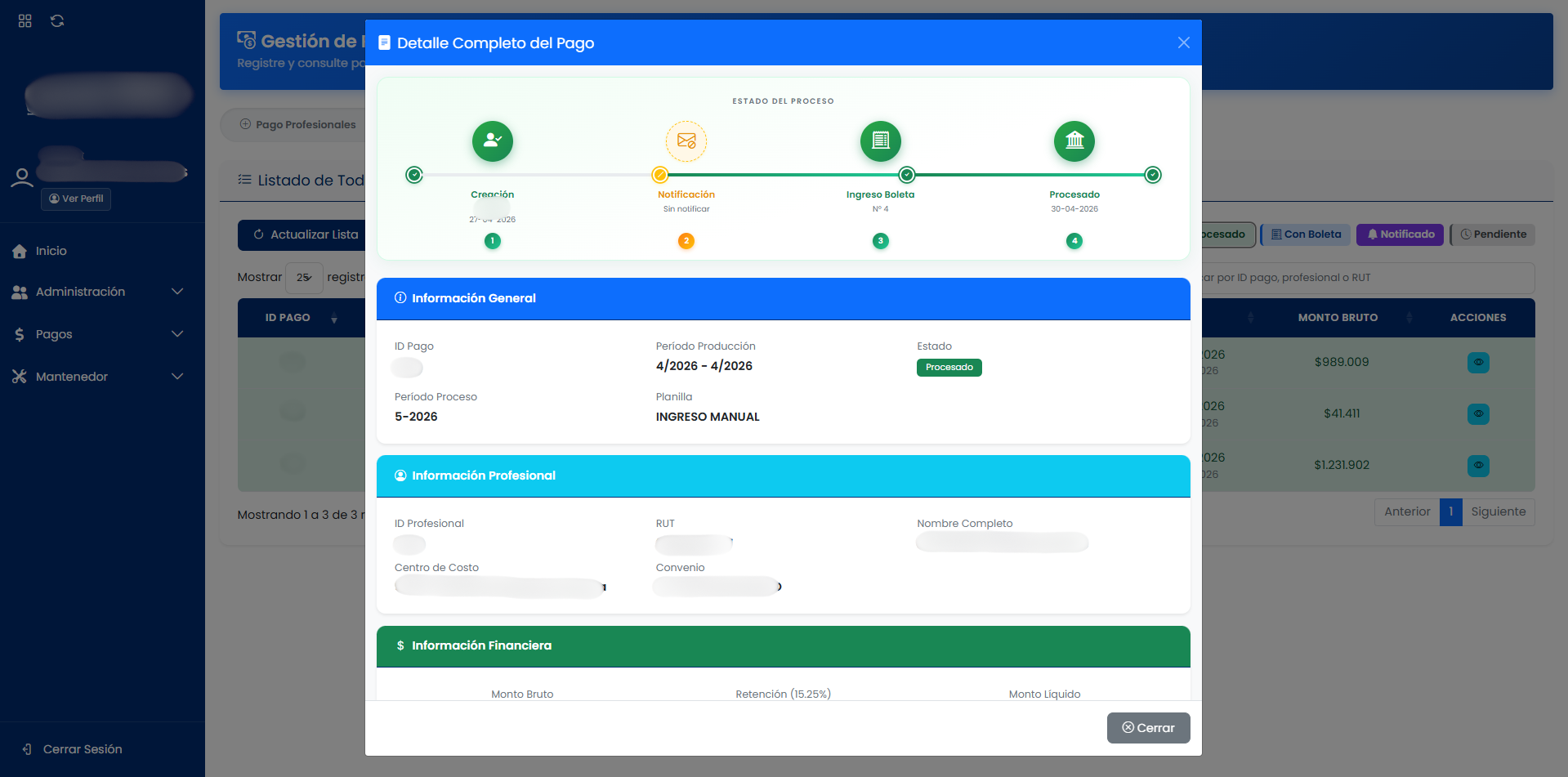Click the grid apps icon in sidebar top

(25, 21)
